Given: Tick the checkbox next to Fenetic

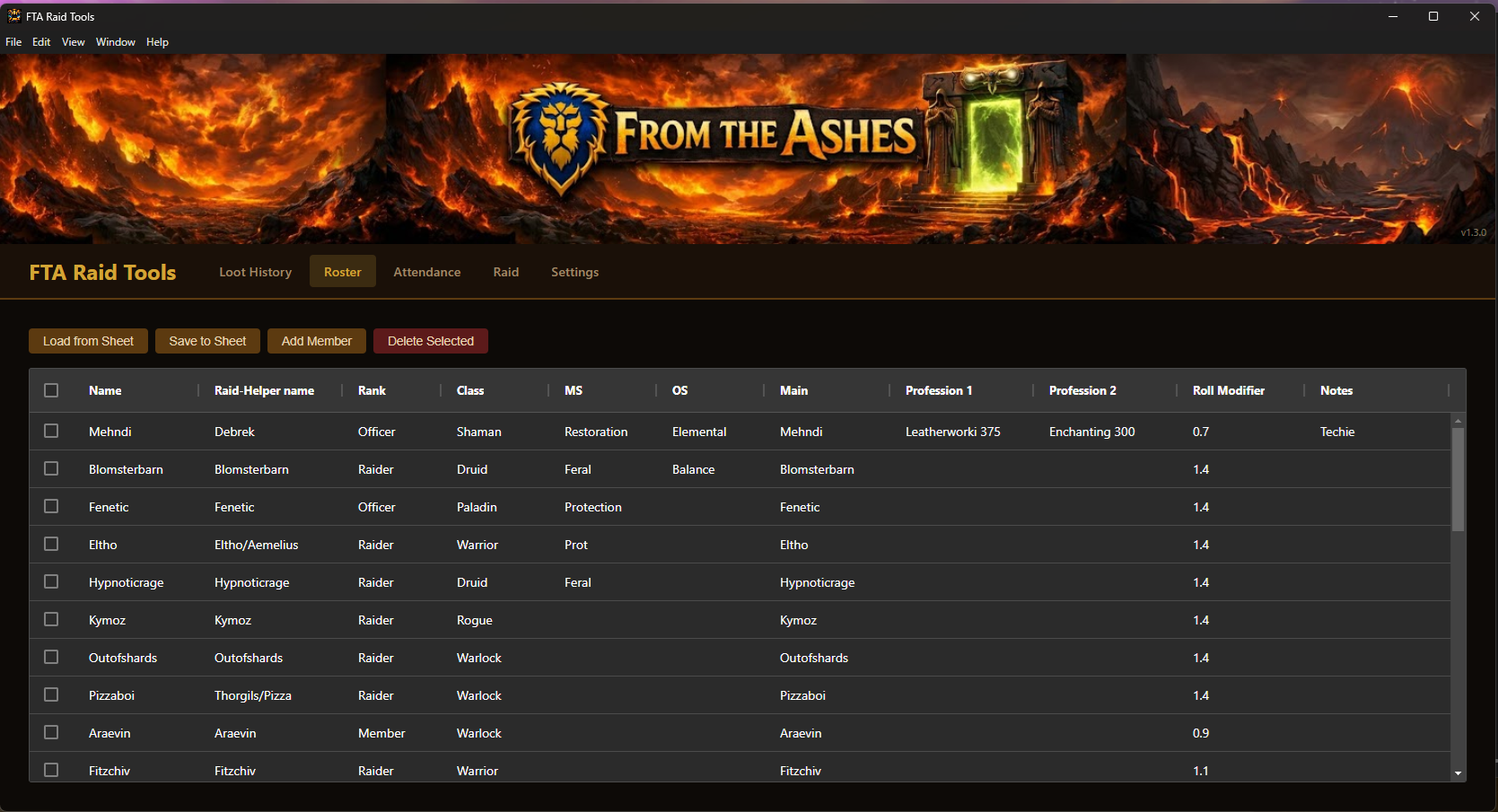Looking at the screenshot, I should click(51, 506).
